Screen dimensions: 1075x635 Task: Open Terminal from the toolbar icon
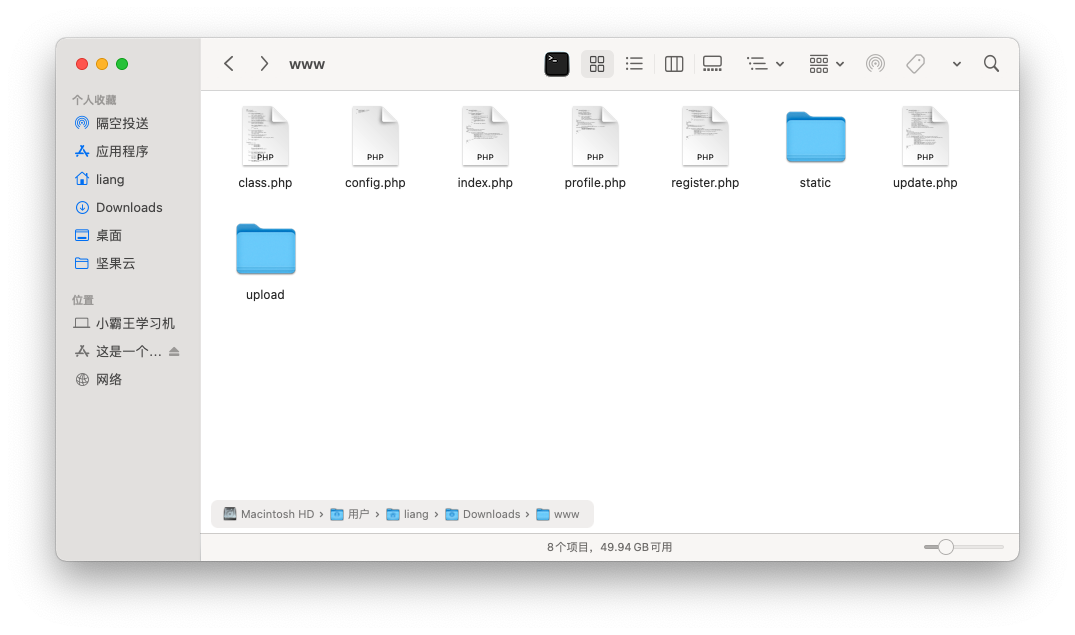pyautogui.click(x=557, y=64)
